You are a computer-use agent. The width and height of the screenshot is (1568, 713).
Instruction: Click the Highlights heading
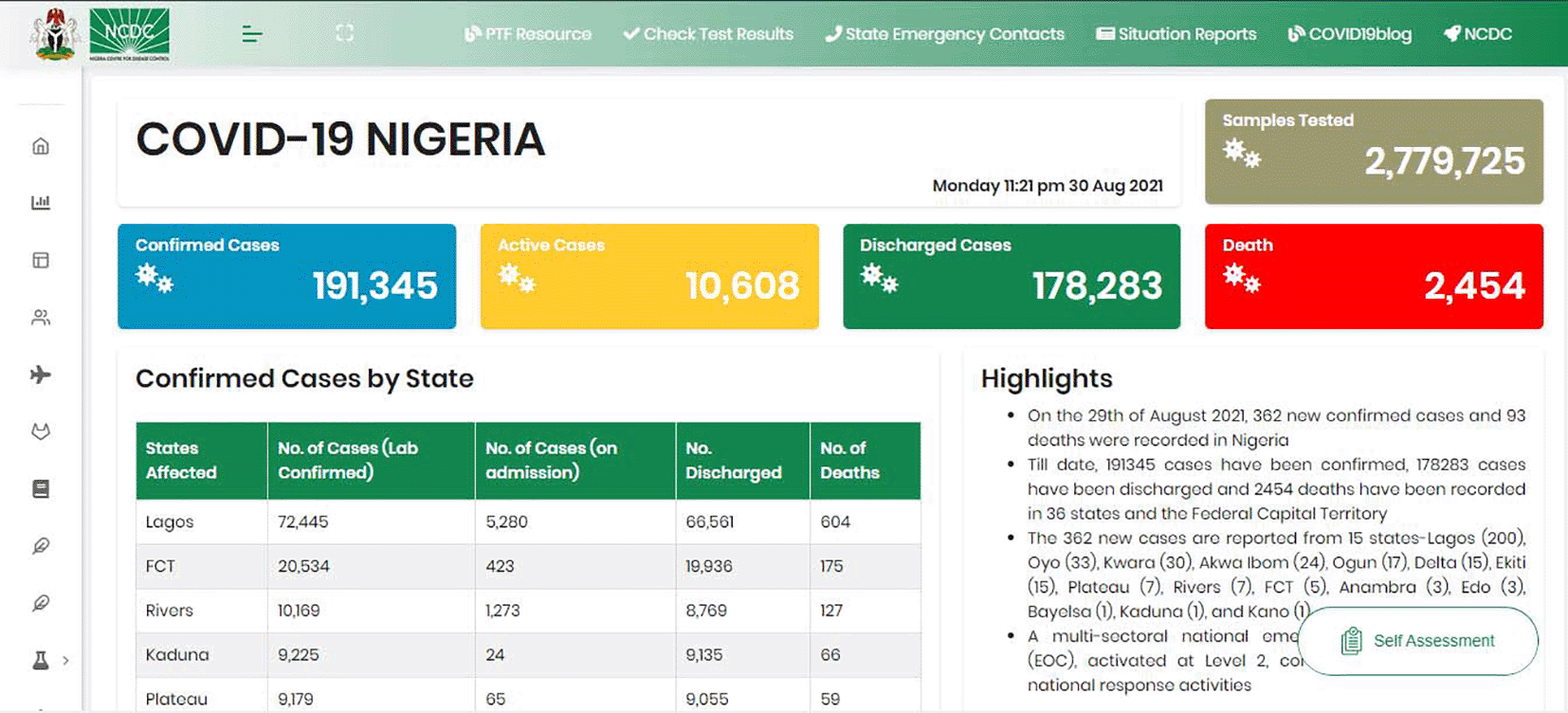(1047, 379)
